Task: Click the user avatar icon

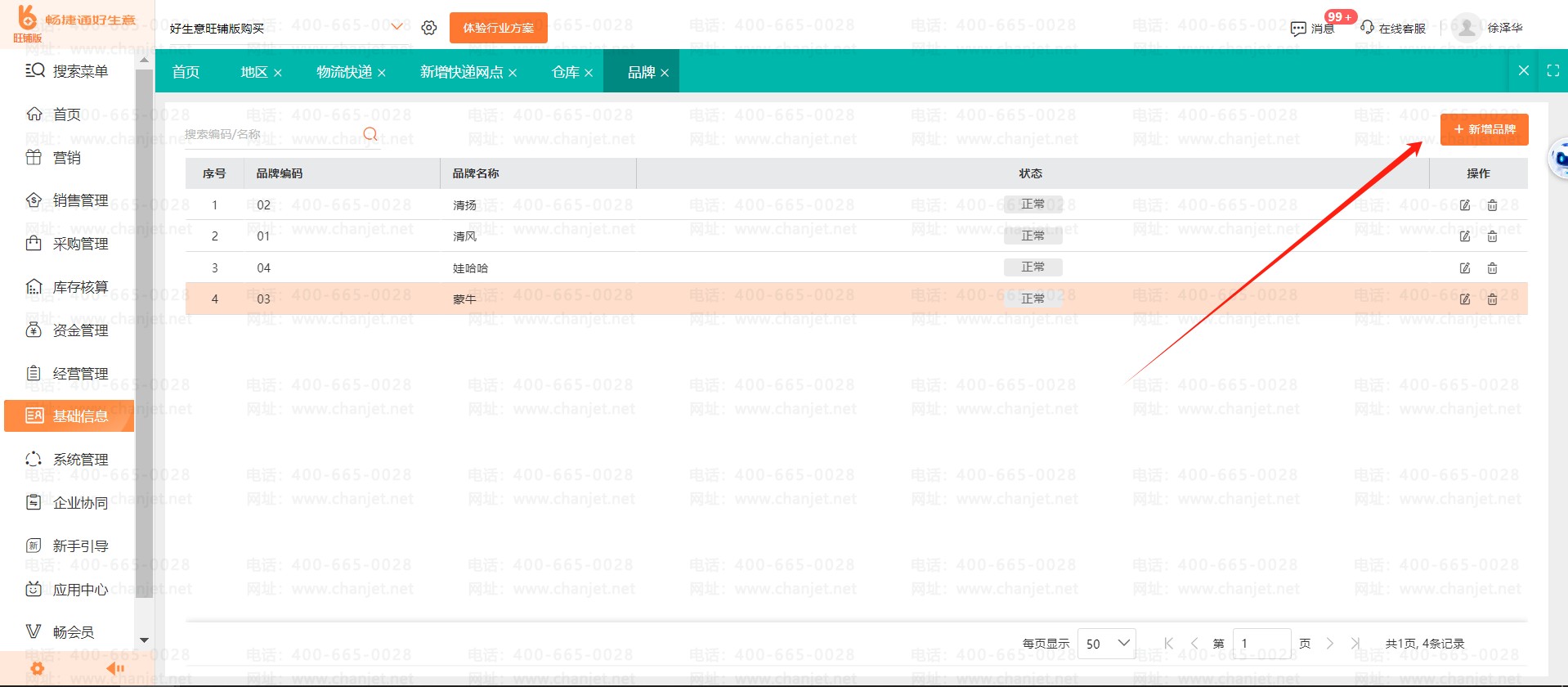Action: [1467, 28]
